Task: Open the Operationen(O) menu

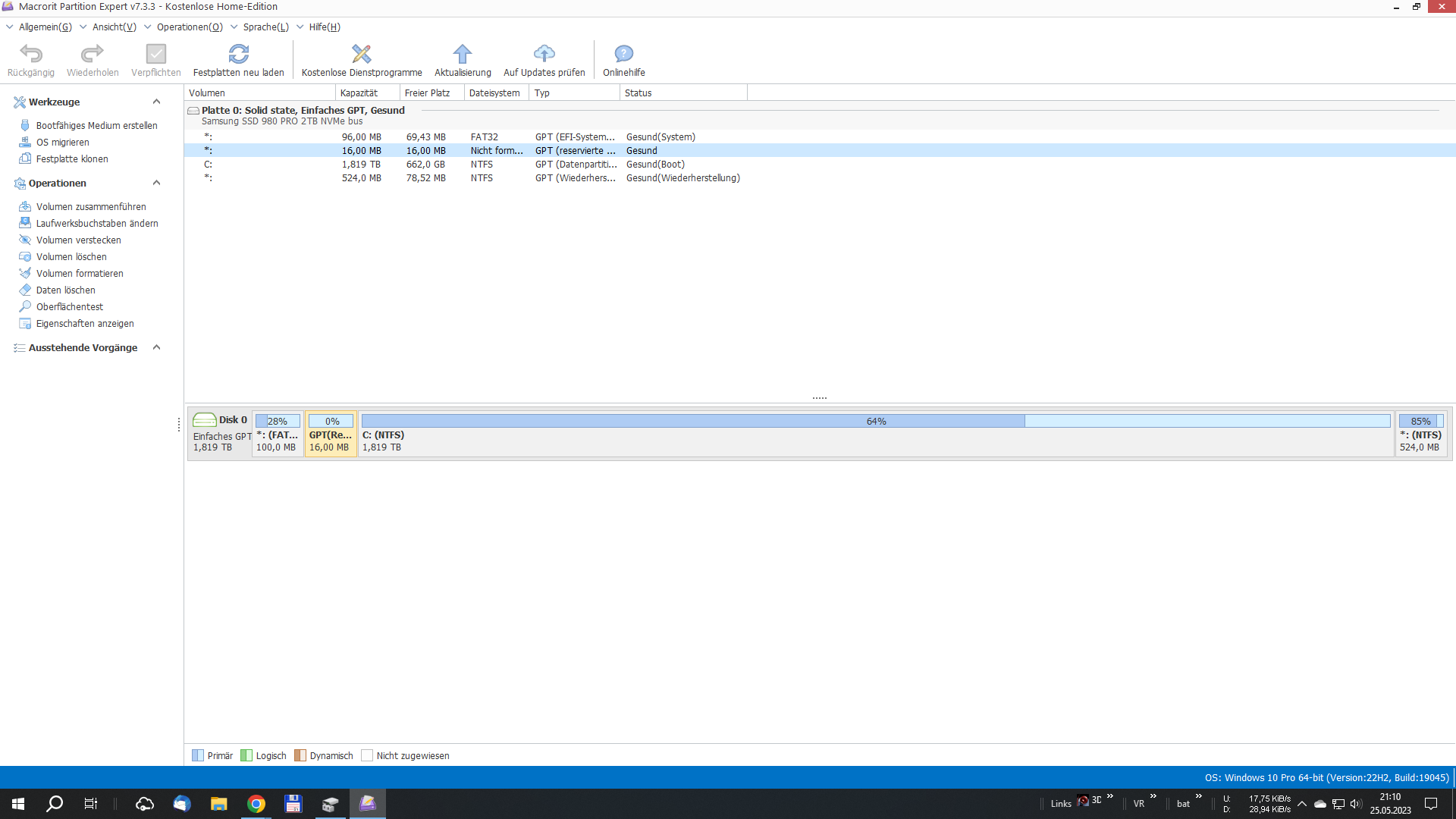Action: (190, 27)
